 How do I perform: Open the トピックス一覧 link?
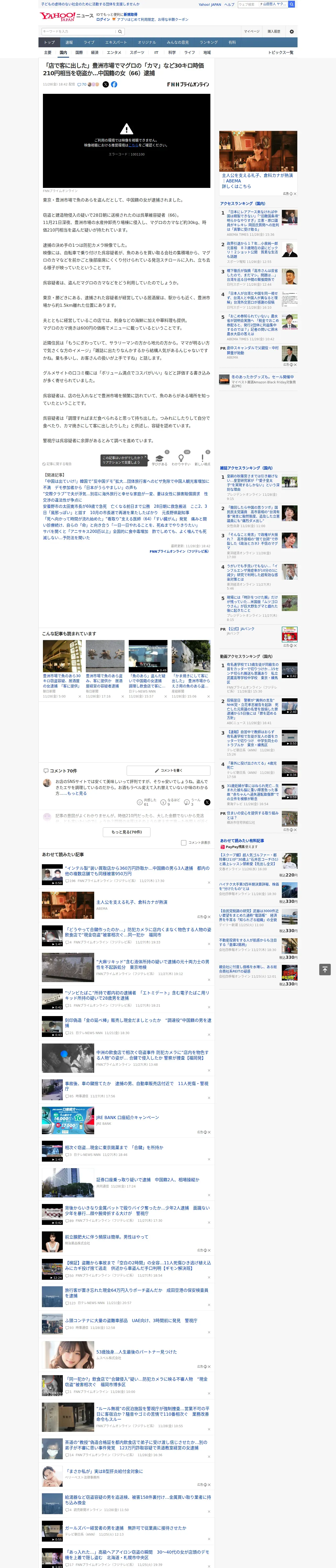pyautogui.click(x=281, y=52)
